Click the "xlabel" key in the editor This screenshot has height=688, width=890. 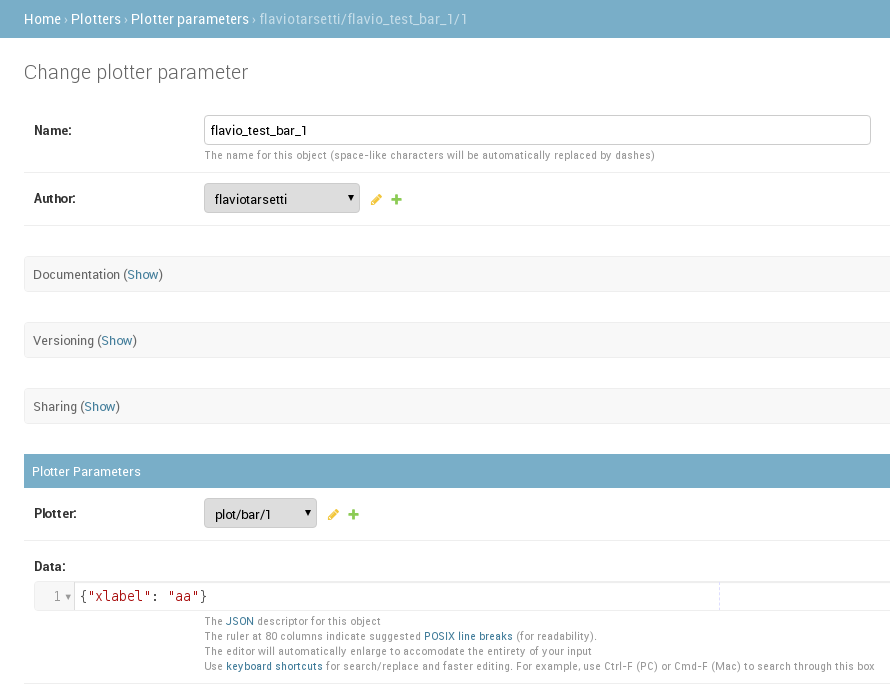[119, 596]
